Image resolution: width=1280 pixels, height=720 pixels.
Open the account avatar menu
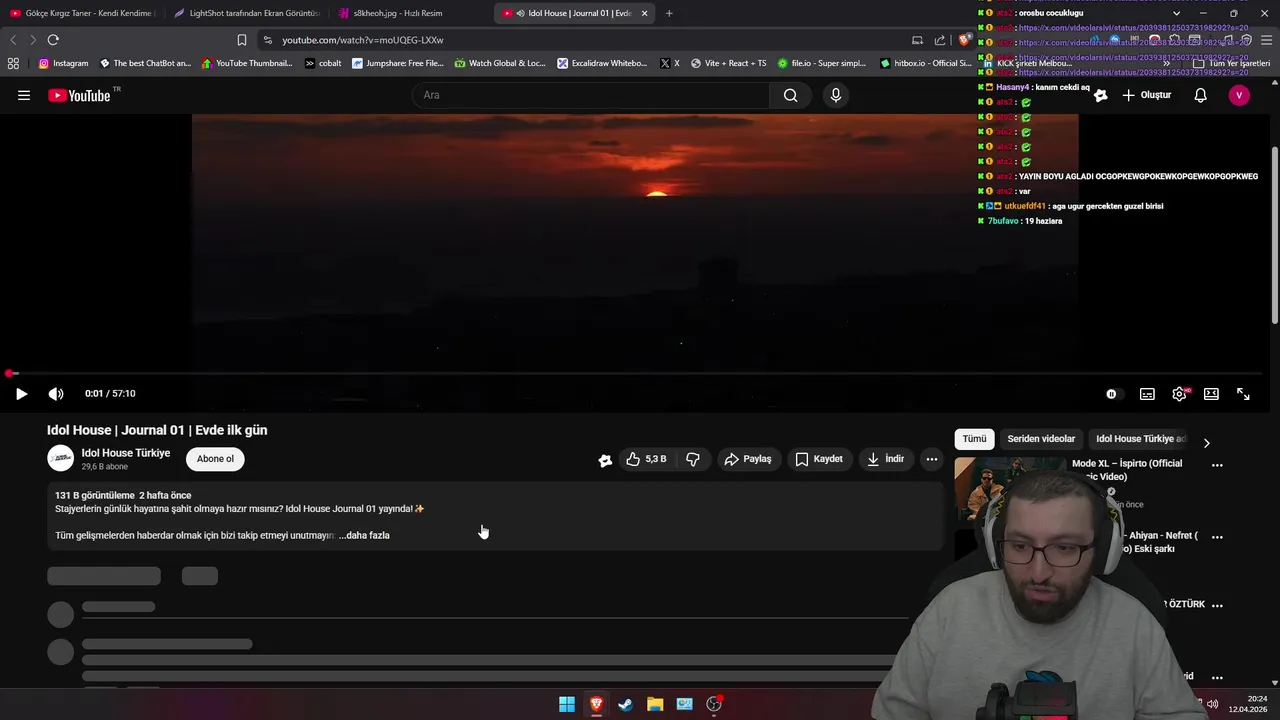(x=1239, y=95)
